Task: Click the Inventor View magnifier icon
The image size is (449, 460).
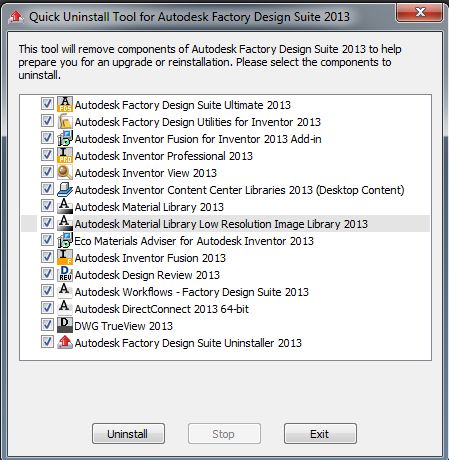Action: [x=65, y=172]
